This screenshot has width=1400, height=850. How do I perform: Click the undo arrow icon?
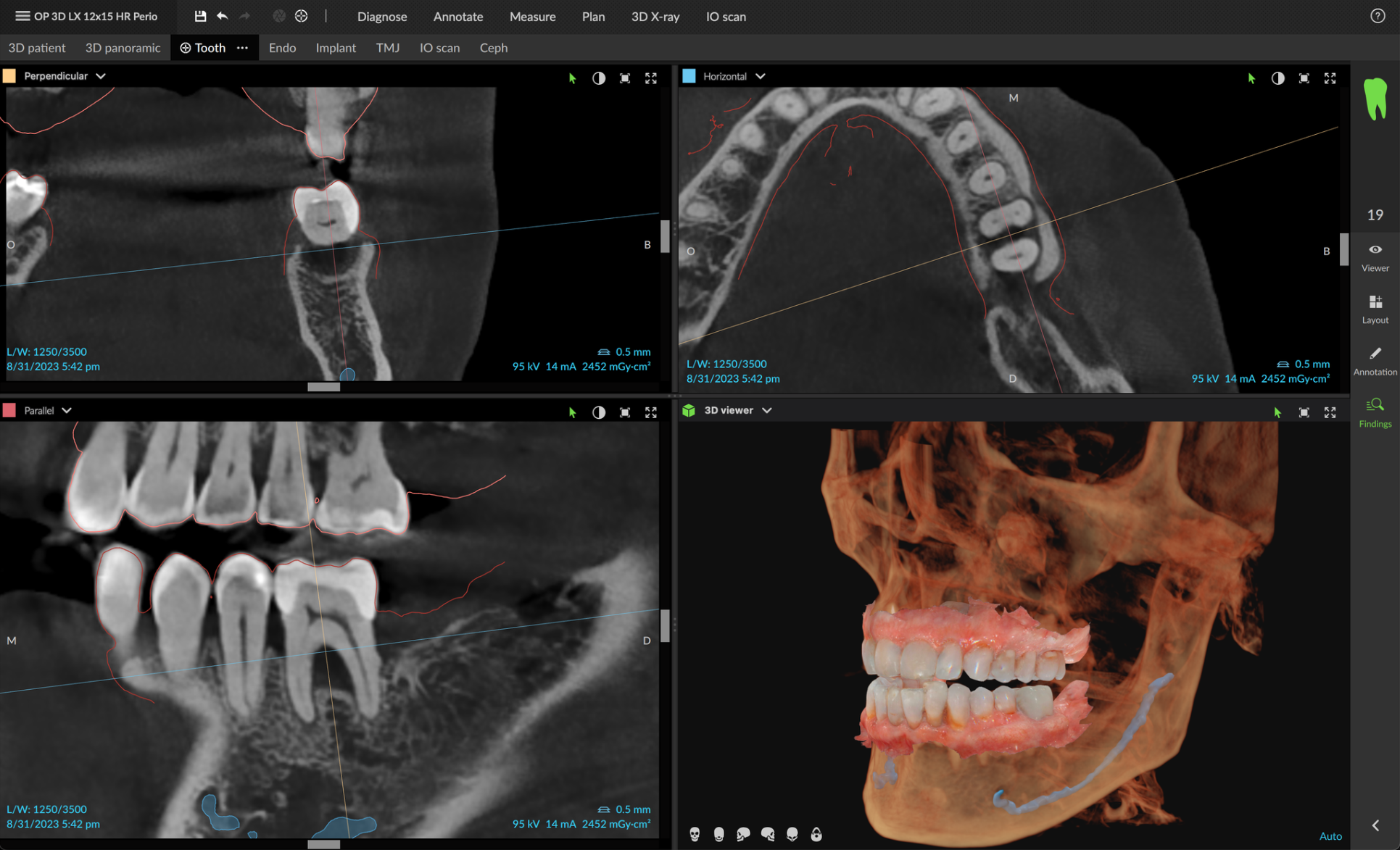(222, 16)
